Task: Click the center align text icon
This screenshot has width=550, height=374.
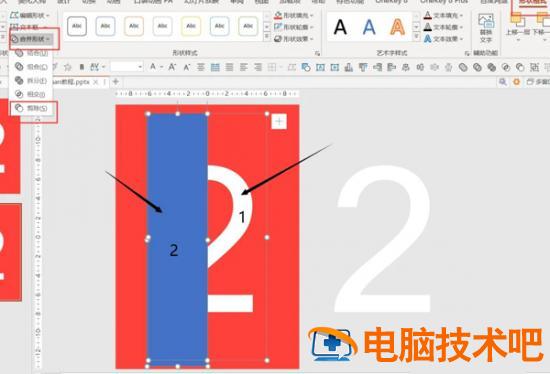Action: (x=201, y=67)
